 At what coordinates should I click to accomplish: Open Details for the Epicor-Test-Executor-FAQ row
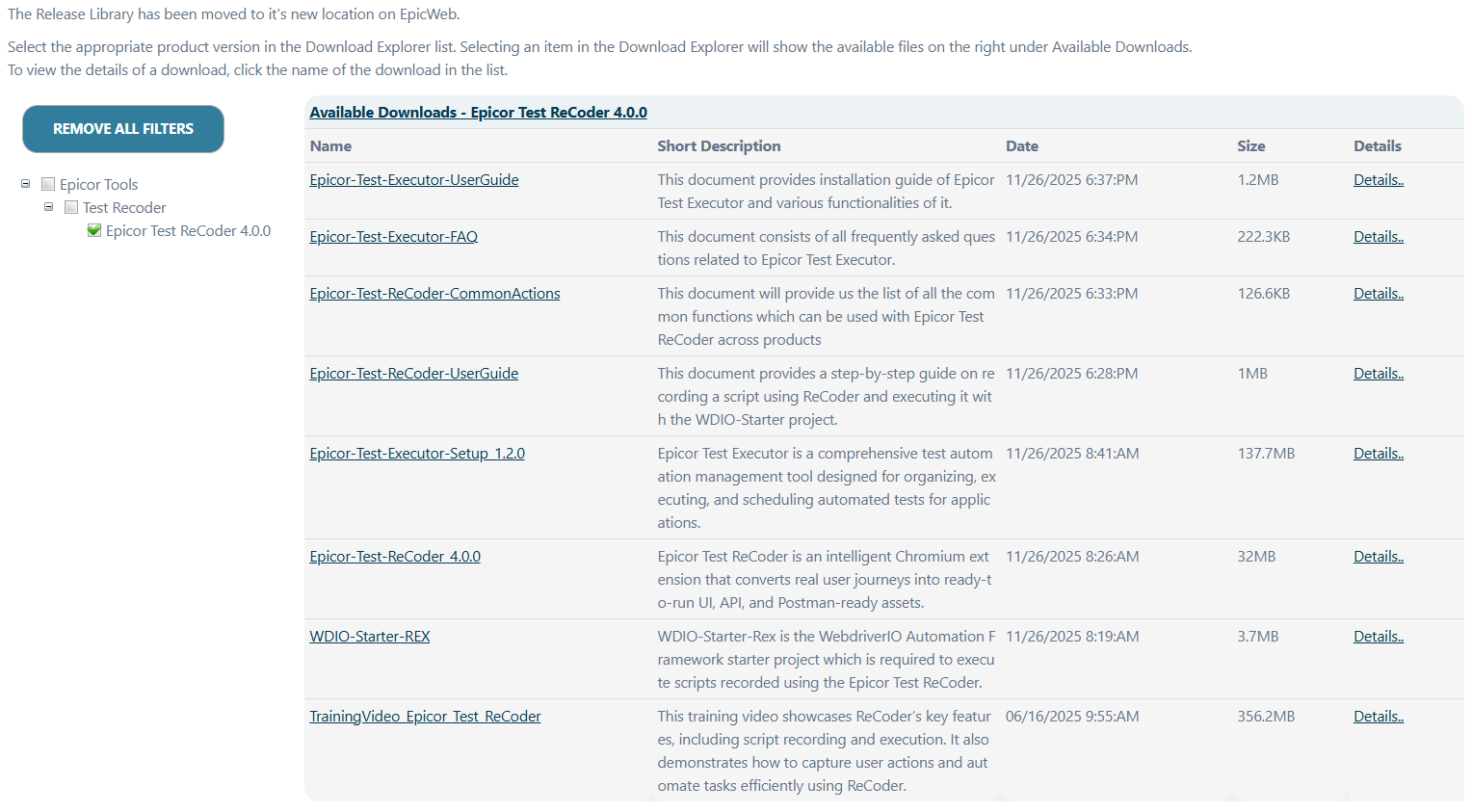1378,237
